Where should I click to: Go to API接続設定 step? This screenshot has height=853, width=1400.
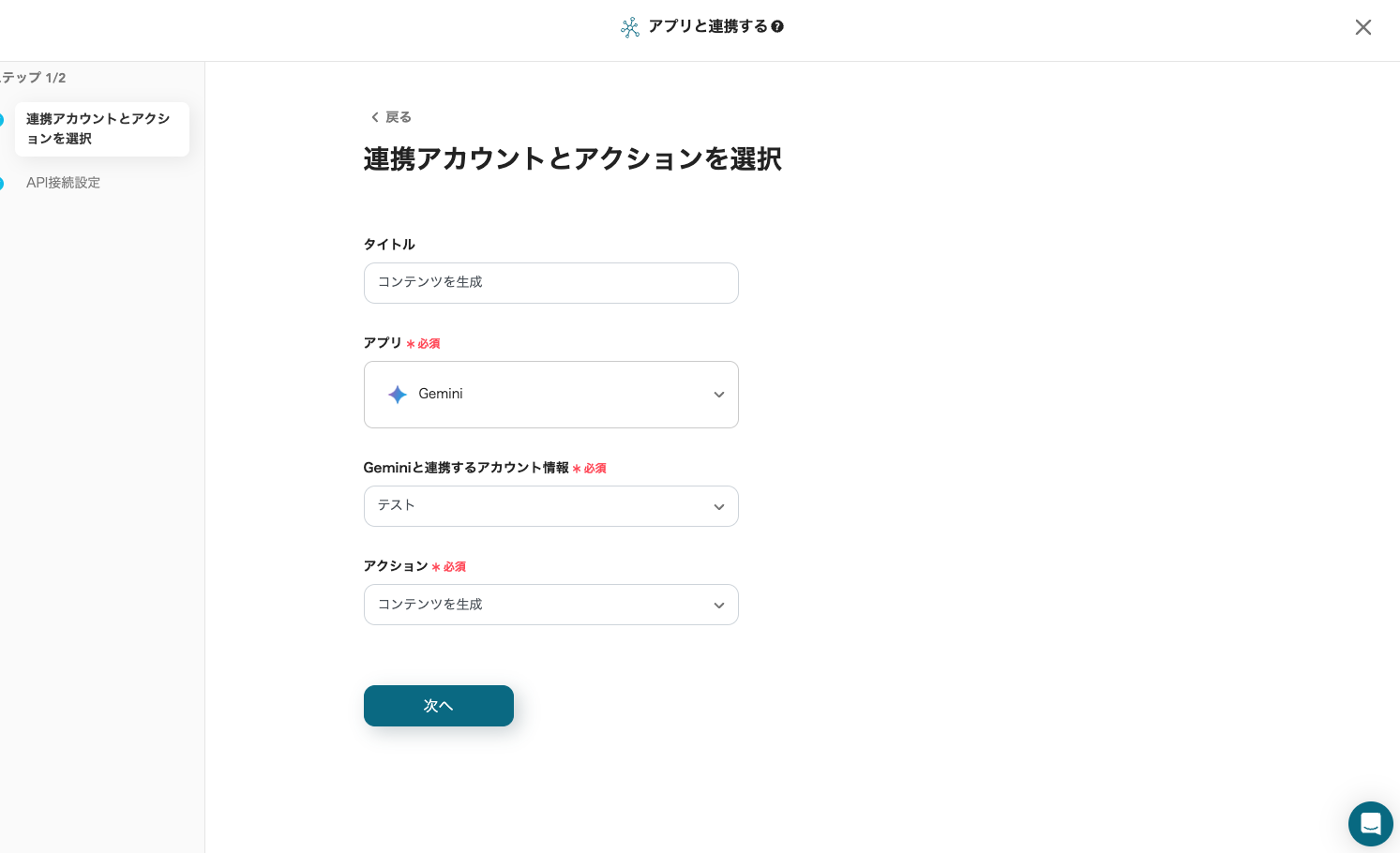63,183
